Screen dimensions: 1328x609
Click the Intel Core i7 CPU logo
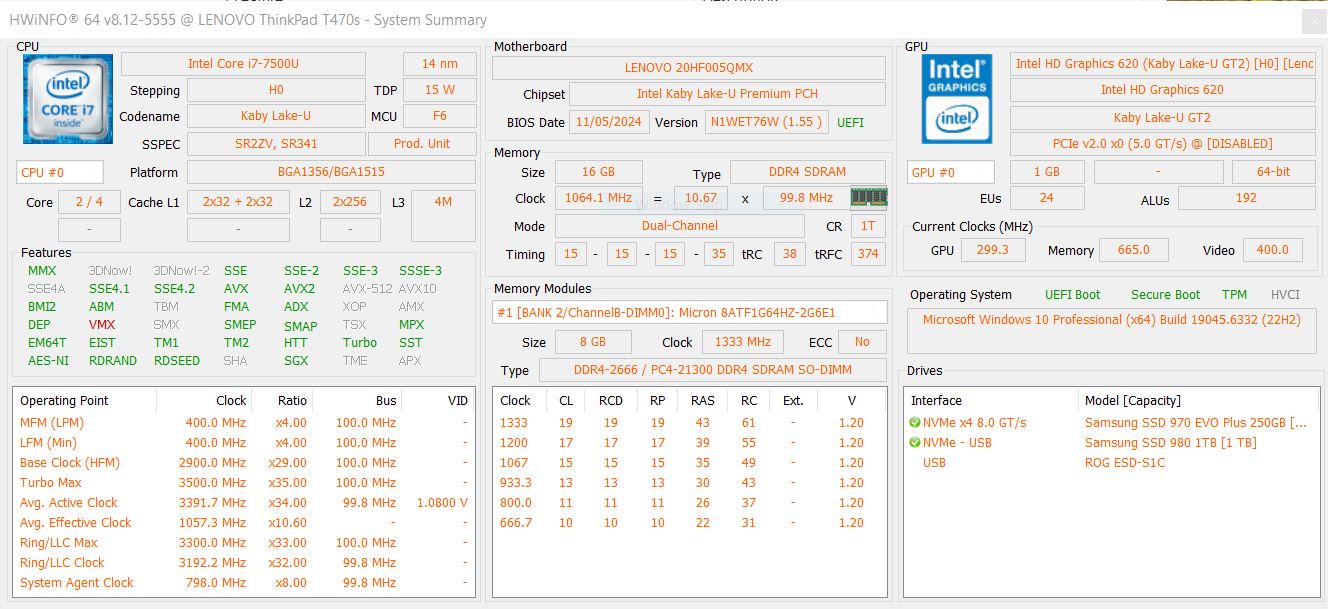(x=67, y=96)
